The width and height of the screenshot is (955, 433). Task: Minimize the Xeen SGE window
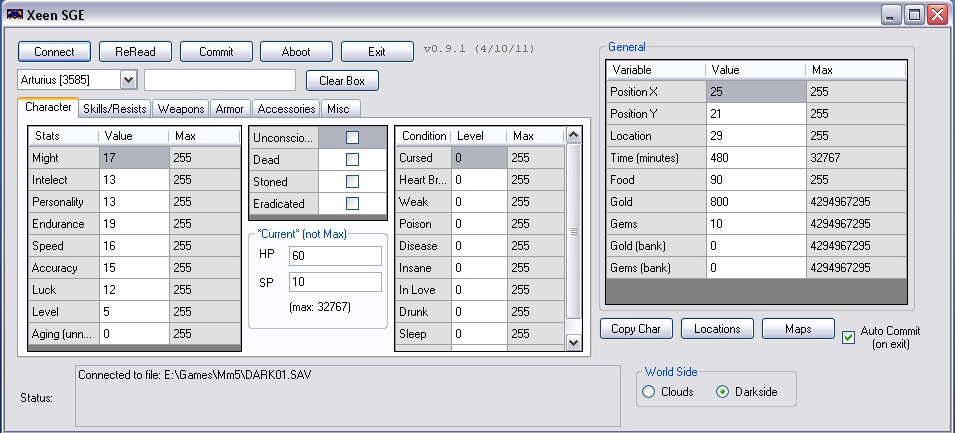[x=891, y=15]
